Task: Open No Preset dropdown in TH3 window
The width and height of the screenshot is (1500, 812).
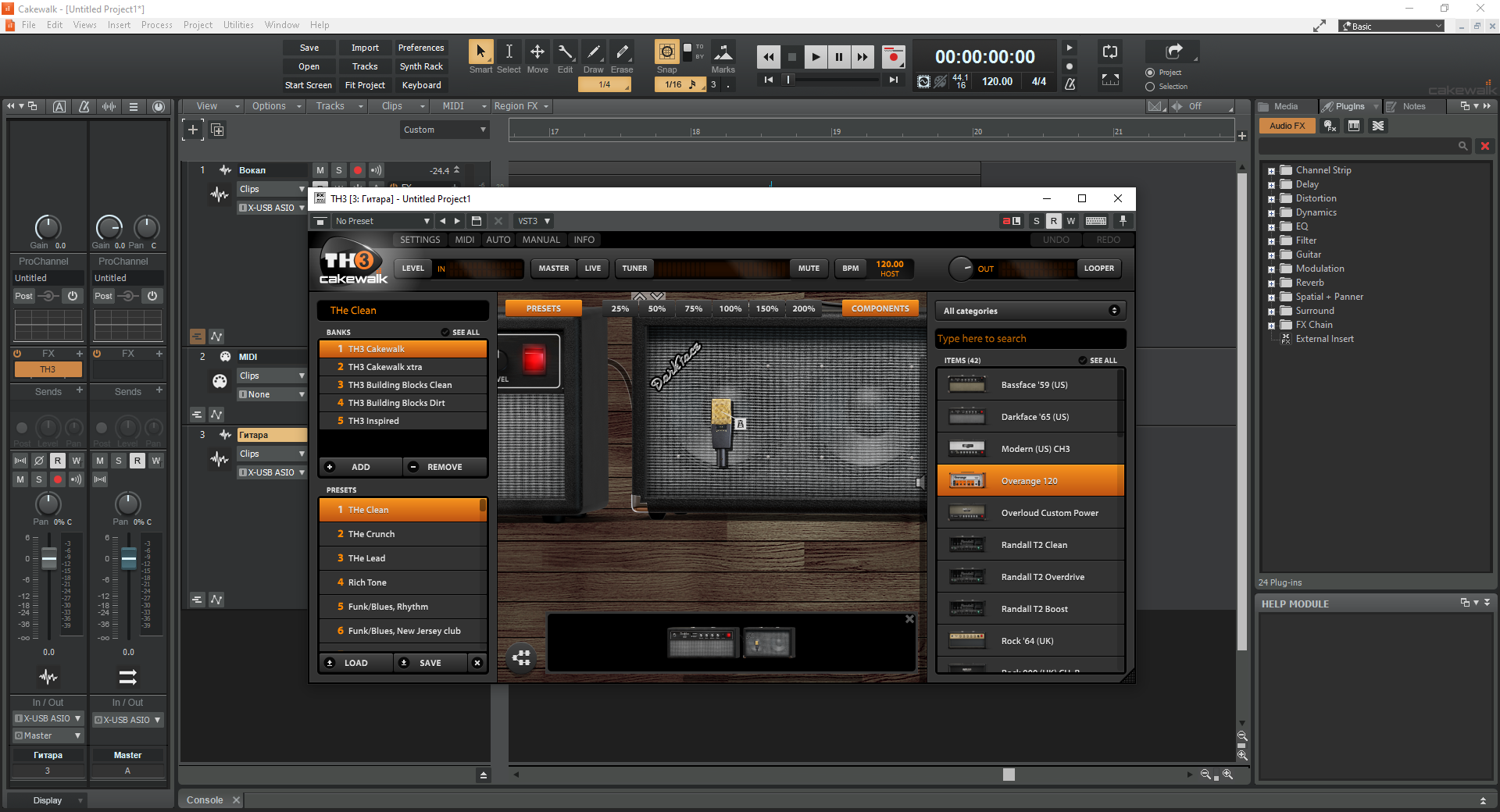Action: click(382, 221)
